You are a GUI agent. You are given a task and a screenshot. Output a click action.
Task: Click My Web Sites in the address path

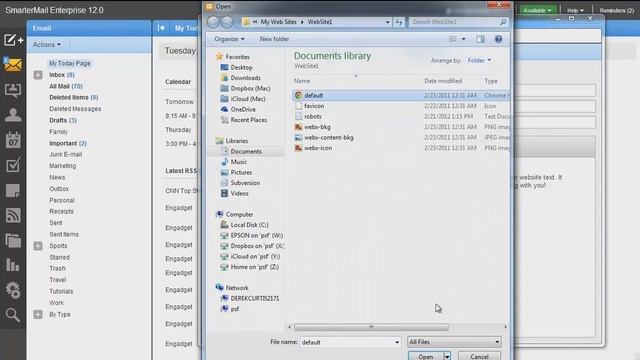(278, 22)
